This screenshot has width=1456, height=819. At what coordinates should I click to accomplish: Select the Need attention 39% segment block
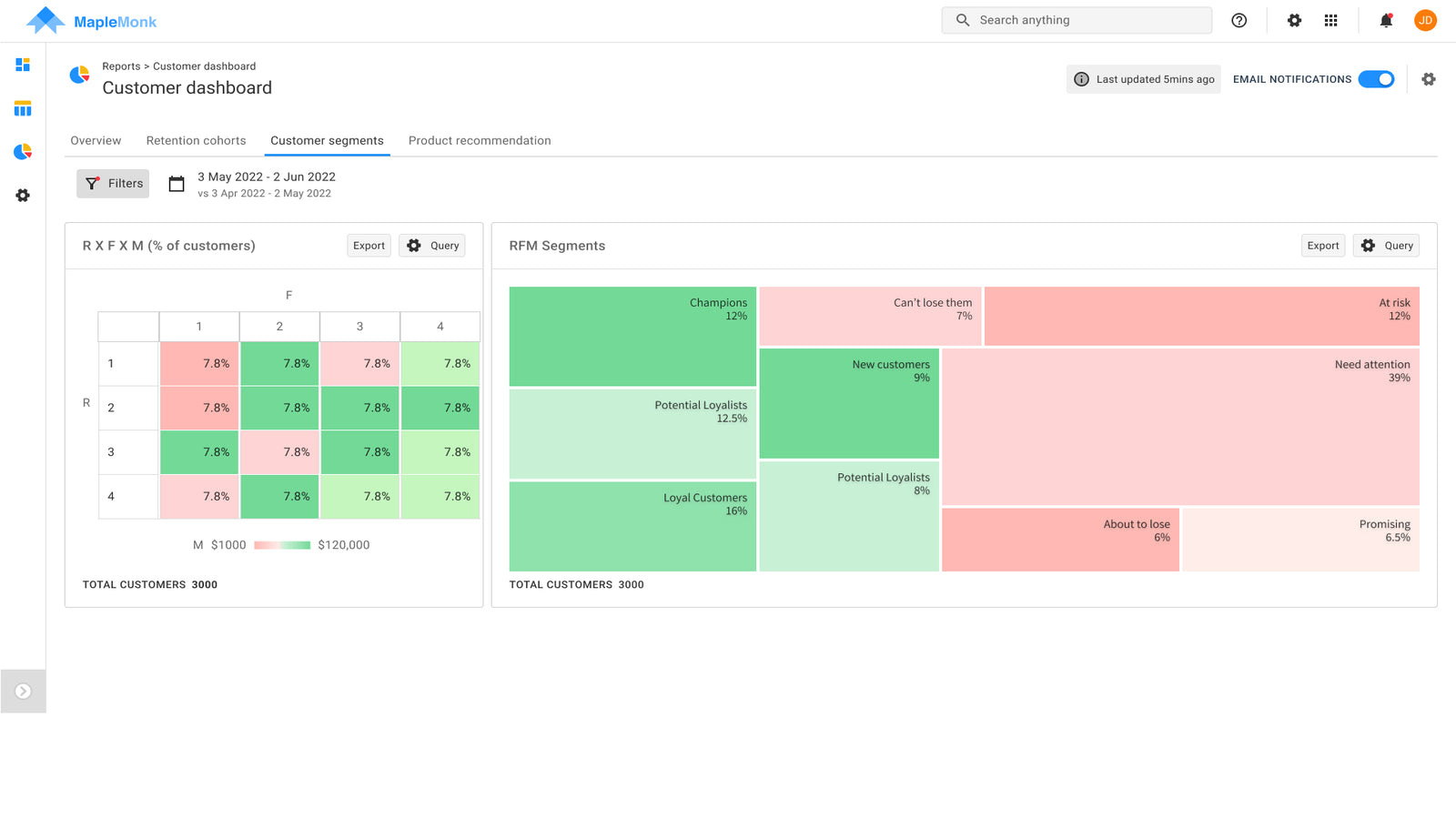[x=1180, y=427]
